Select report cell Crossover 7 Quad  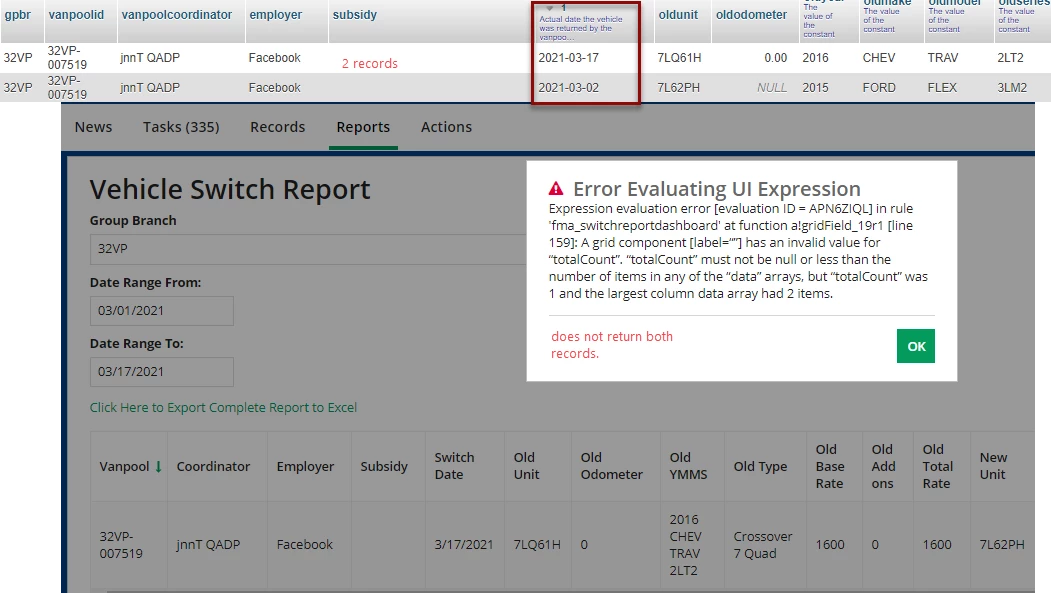(x=763, y=545)
